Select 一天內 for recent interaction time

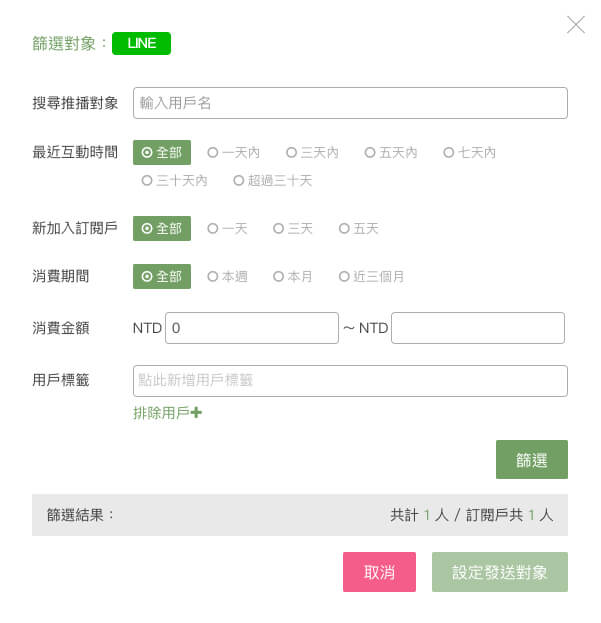233,153
